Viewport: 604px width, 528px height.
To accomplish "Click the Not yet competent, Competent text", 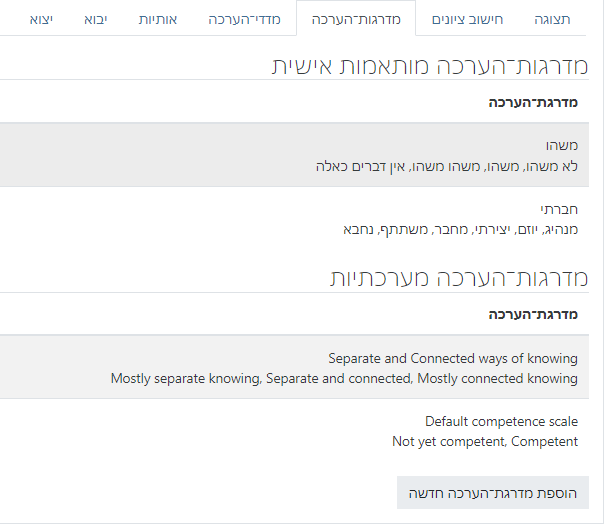I will point(485,441).
